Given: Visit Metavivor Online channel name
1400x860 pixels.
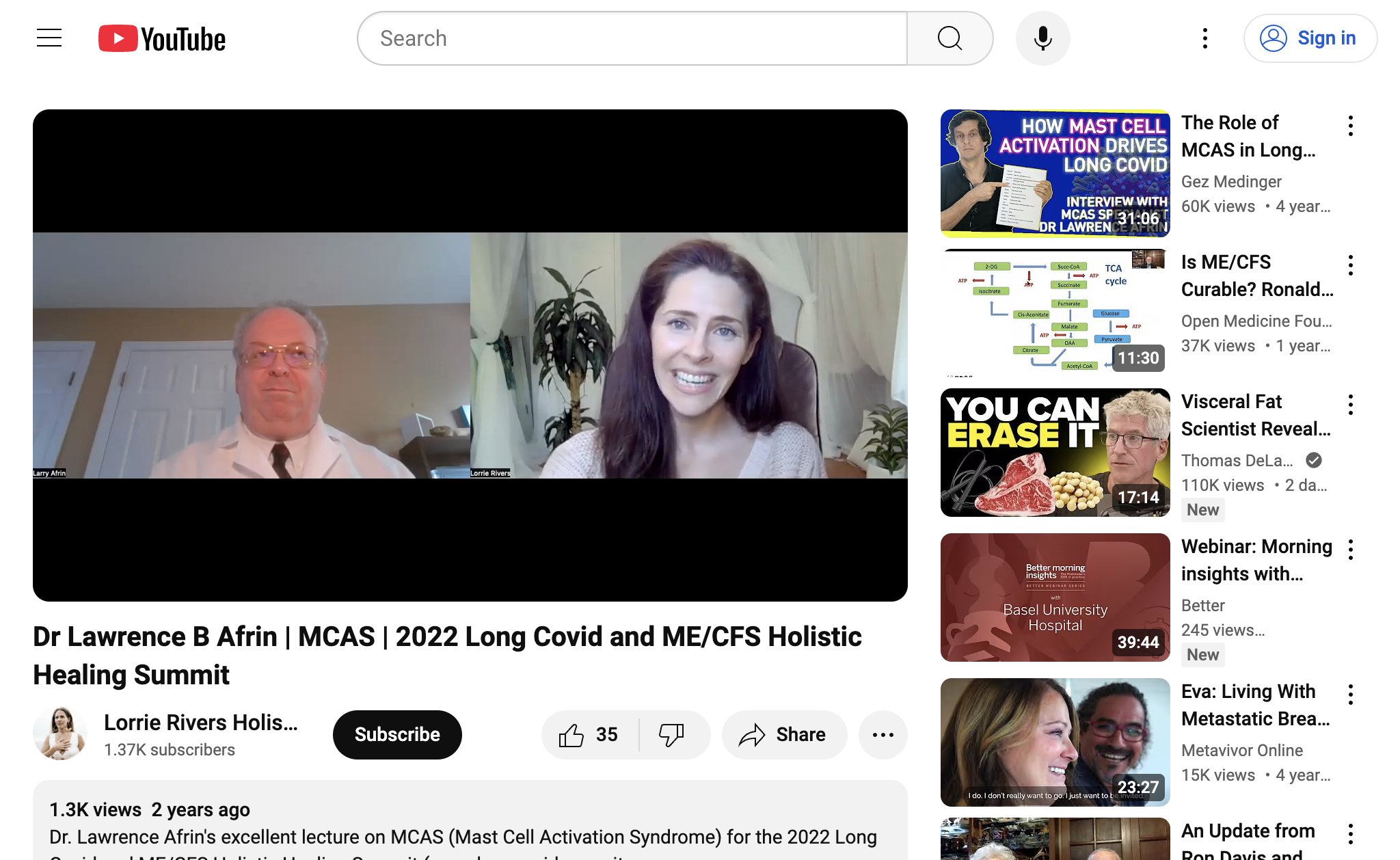Looking at the screenshot, I should [x=1242, y=751].
